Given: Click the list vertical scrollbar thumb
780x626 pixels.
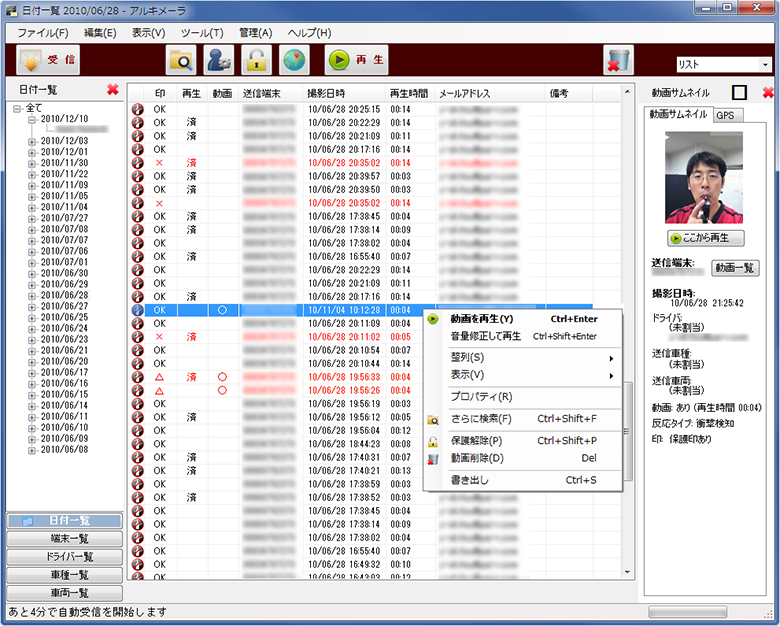Looking at the screenshot, I should tap(628, 431).
